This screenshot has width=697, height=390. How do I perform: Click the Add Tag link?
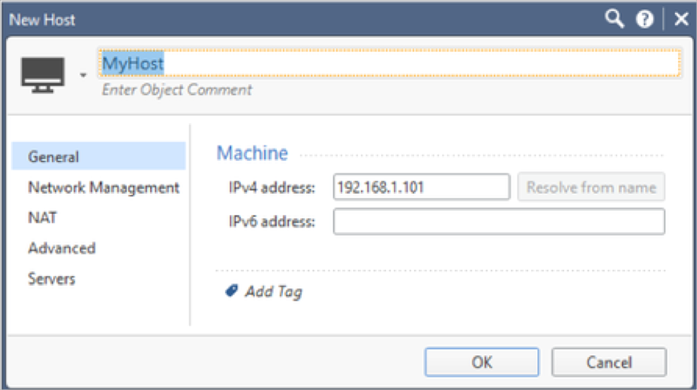274,292
